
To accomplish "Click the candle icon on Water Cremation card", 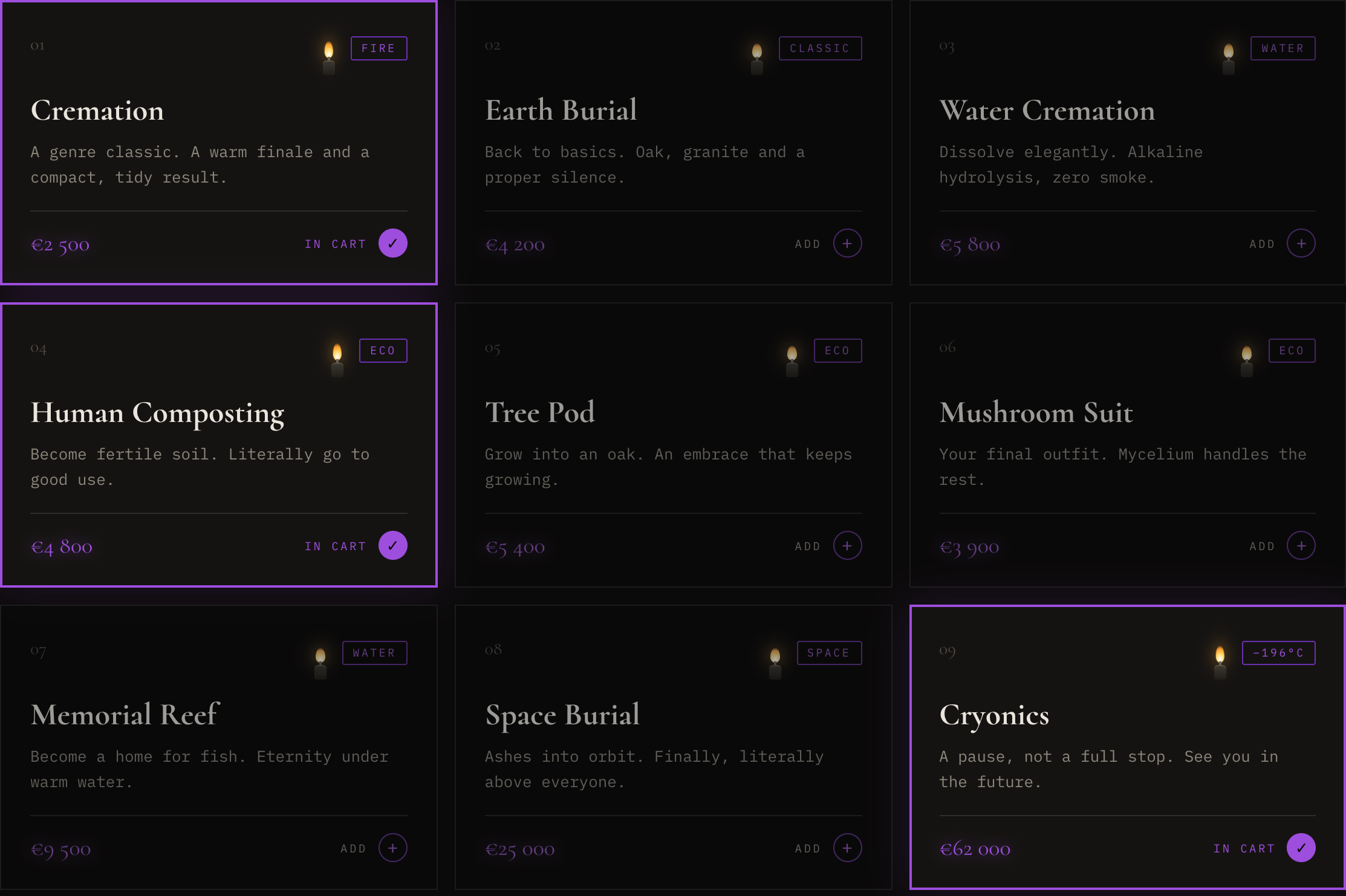I will [x=1229, y=59].
